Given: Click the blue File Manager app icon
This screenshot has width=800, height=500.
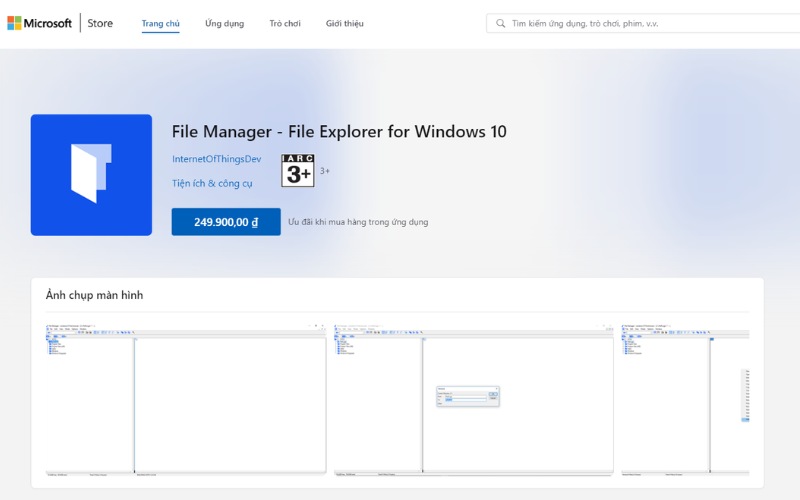Looking at the screenshot, I should [x=91, y=175].
